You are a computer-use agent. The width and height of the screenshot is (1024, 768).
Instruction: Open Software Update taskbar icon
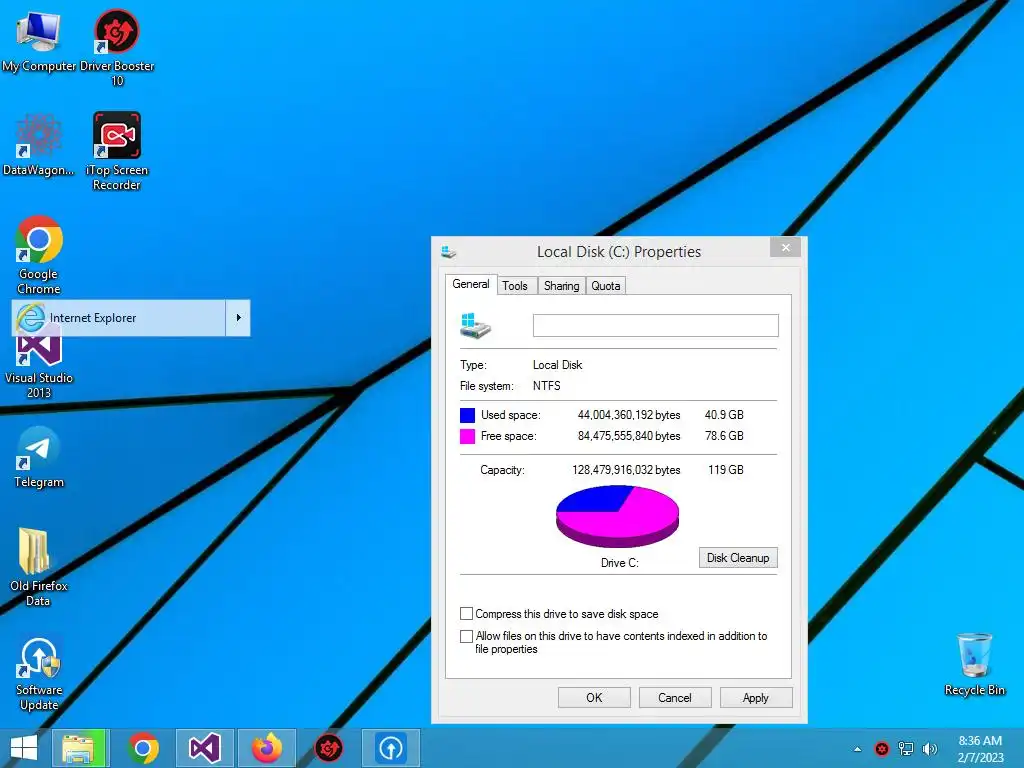[x=391, y=748]
